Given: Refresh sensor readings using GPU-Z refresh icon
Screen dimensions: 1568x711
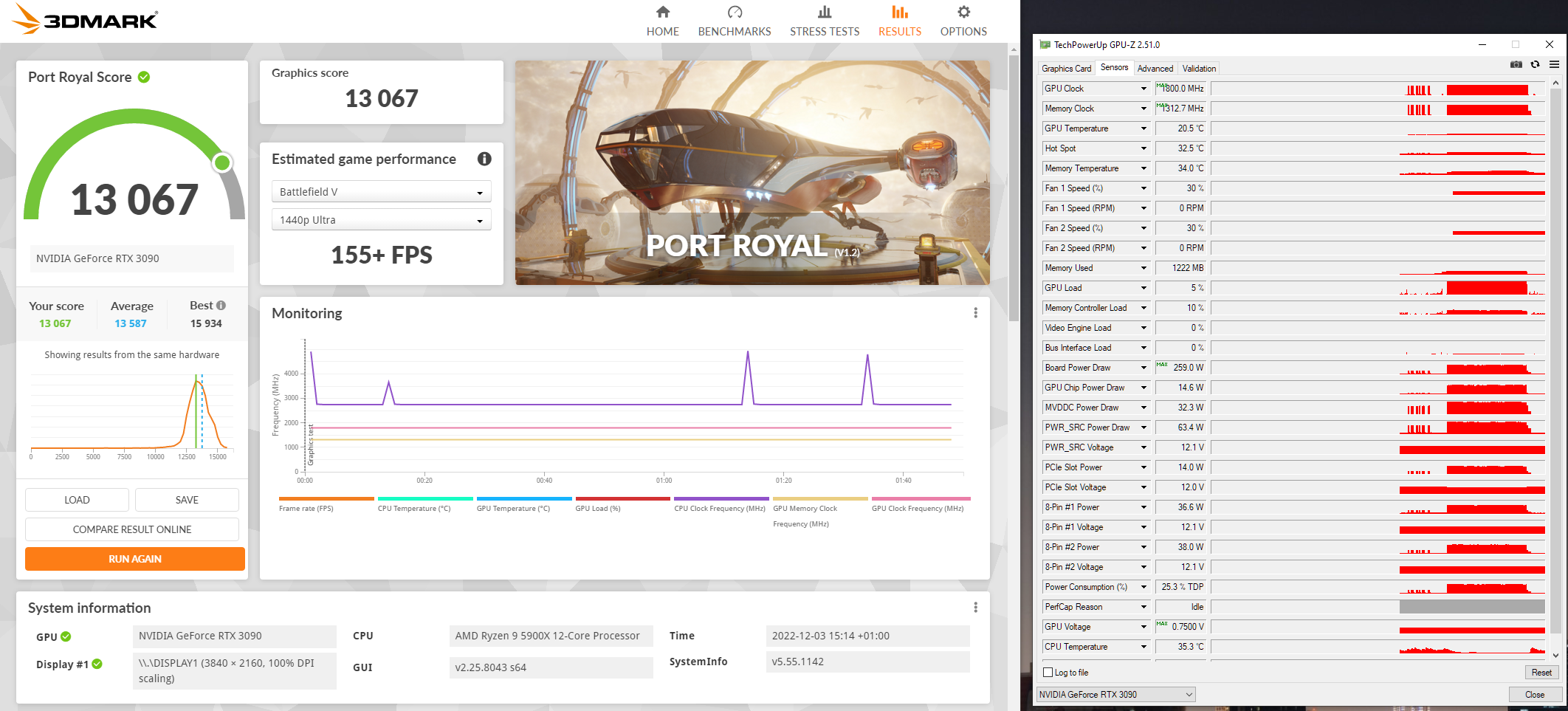Looking at the screenshot, I should coord(1535,64).
